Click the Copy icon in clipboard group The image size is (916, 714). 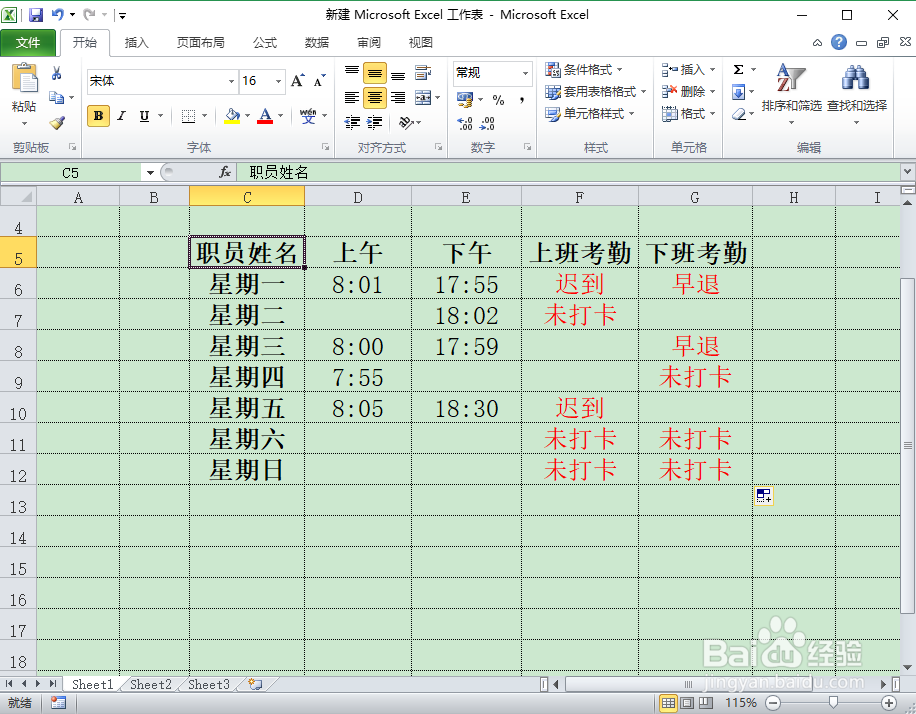pos(57,98)
